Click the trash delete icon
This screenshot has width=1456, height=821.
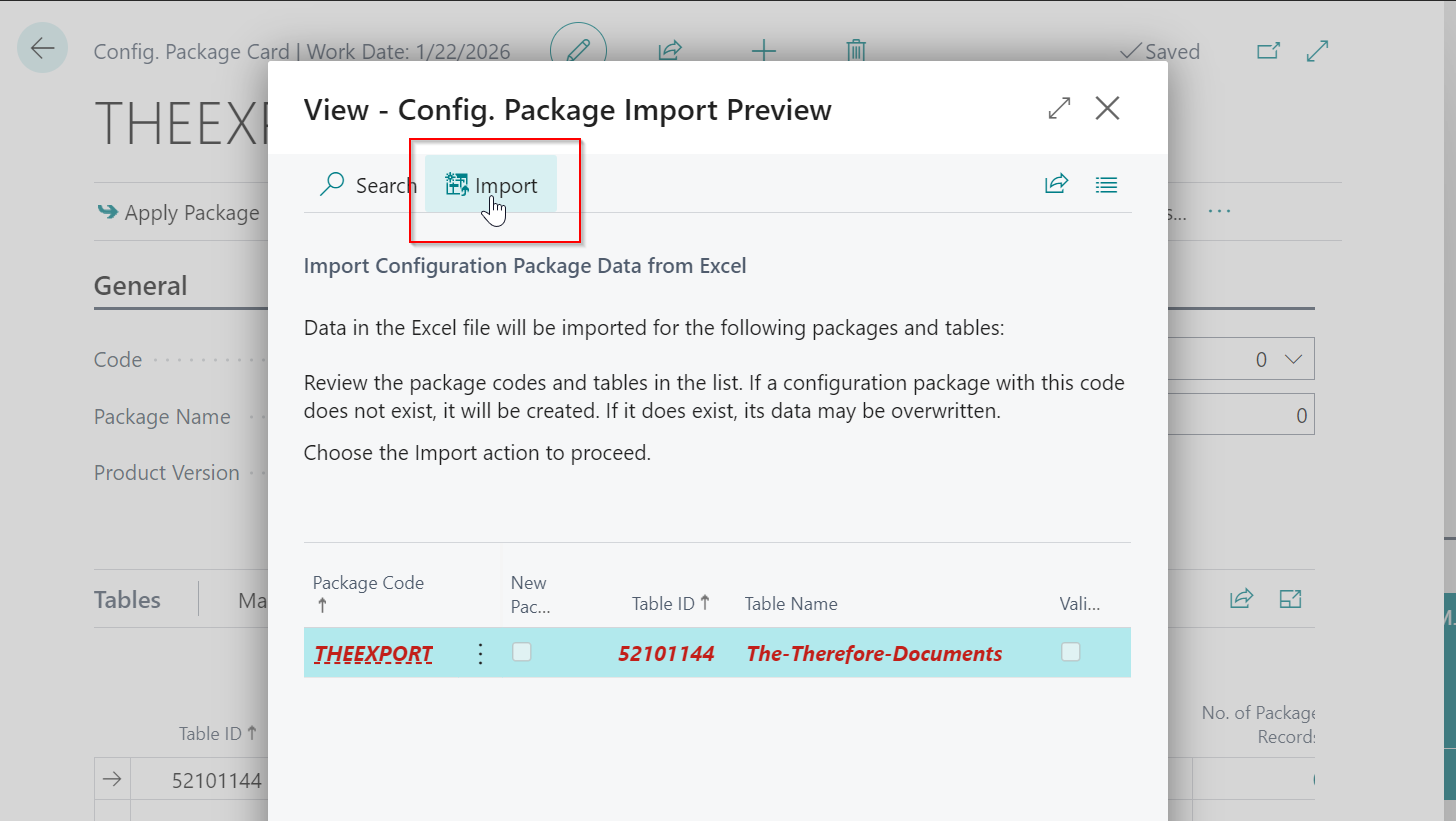click(x=856, y=51)
